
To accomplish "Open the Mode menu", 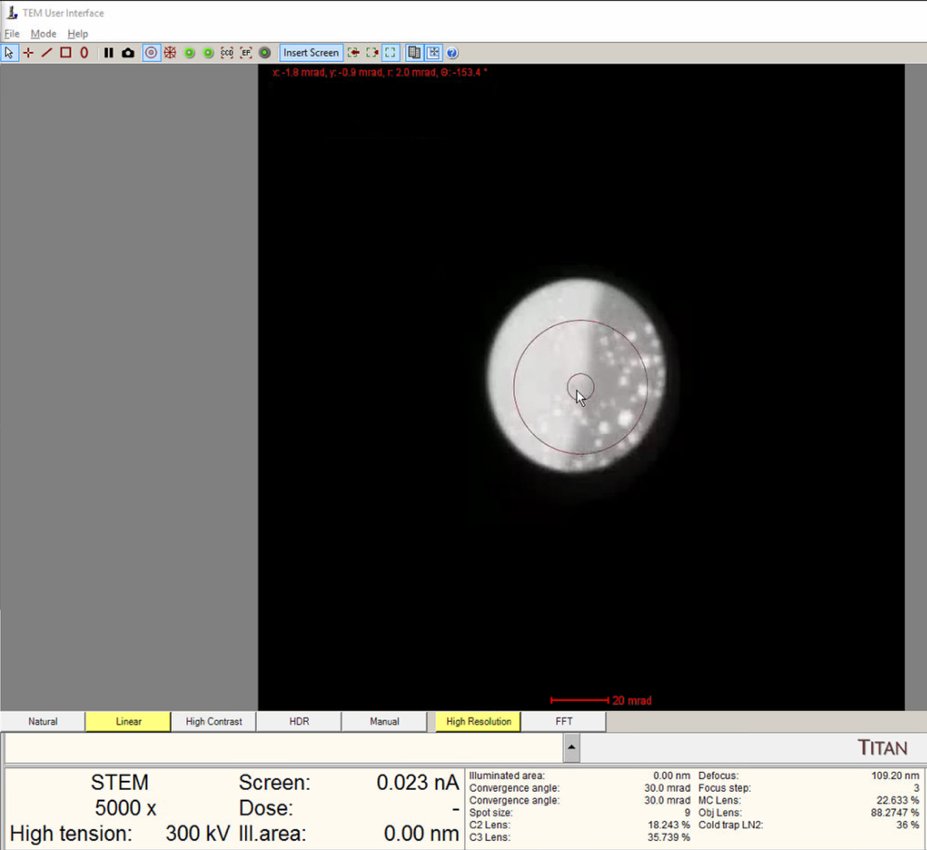I will 43,34.
